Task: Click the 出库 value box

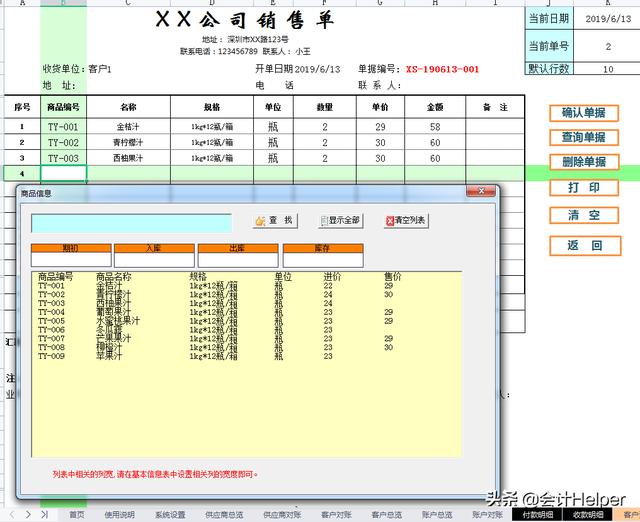Action: tap(238, 260)
